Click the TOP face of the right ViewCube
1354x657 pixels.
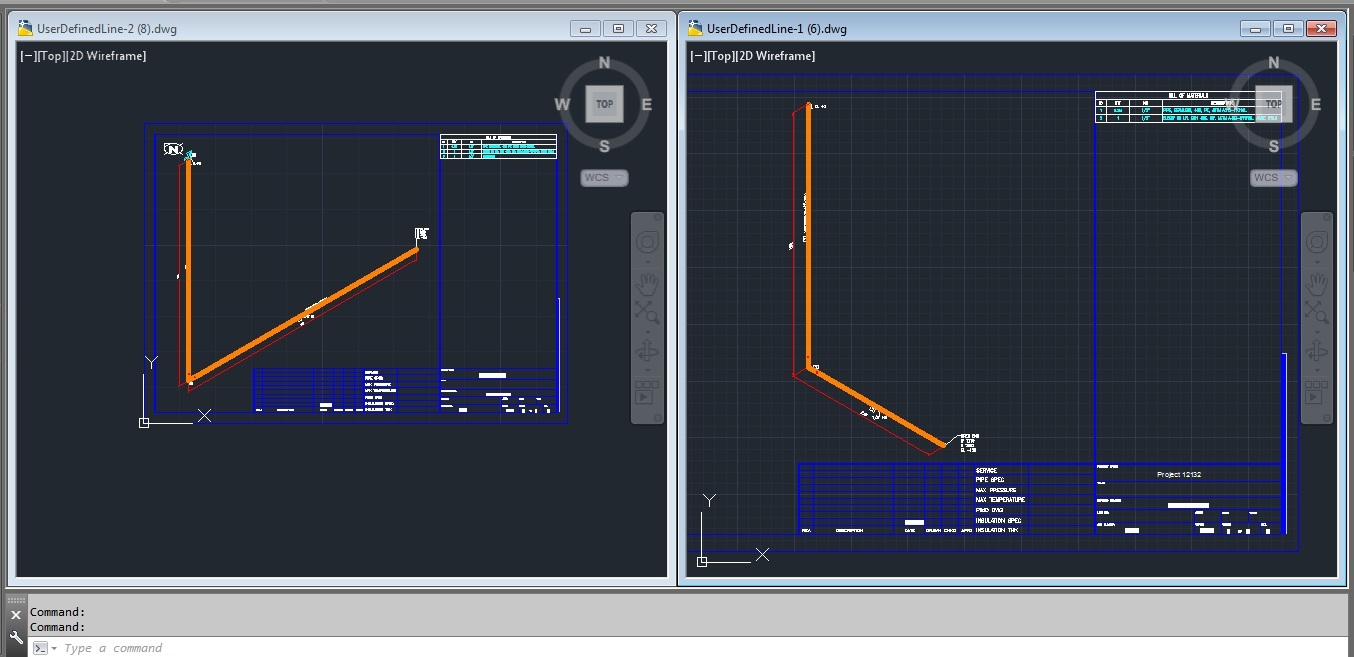tap(1273, 103)
